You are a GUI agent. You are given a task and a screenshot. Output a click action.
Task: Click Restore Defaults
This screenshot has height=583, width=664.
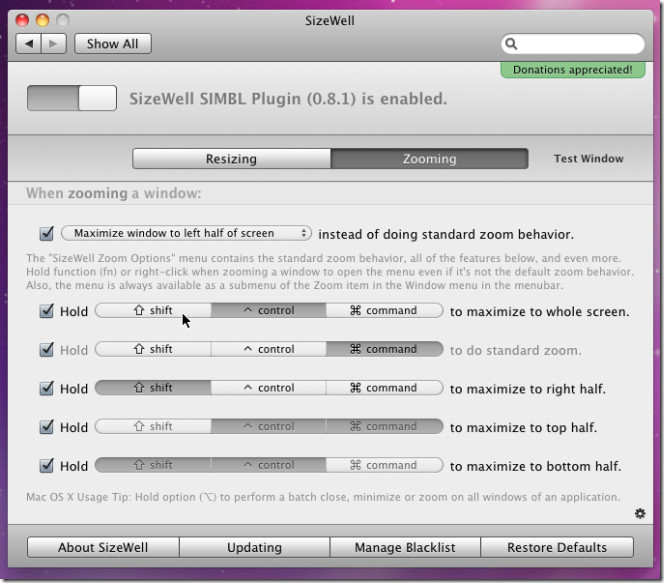tap(557, 547)
